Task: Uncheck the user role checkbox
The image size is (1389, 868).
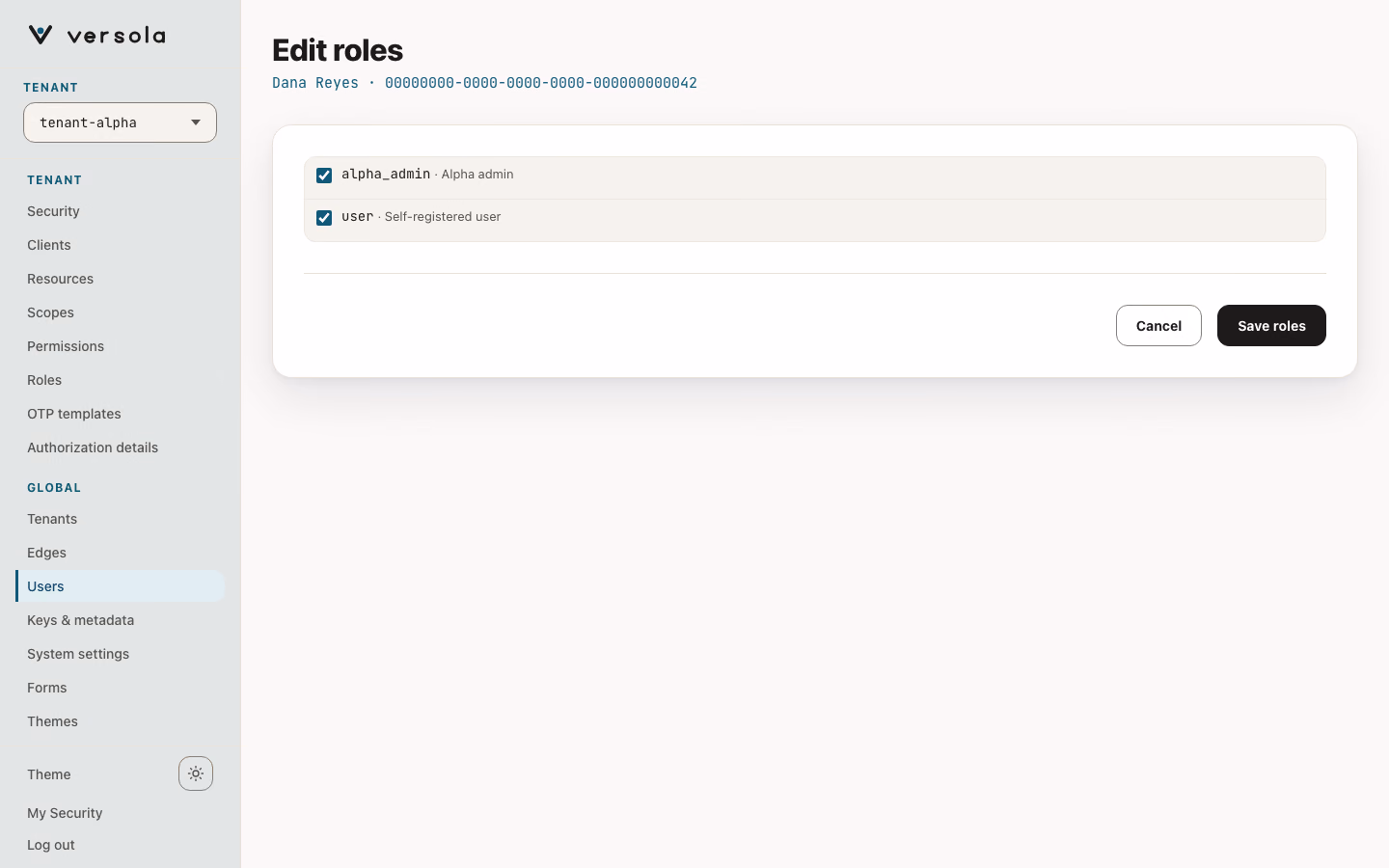Action: click(x=324, y=218)
